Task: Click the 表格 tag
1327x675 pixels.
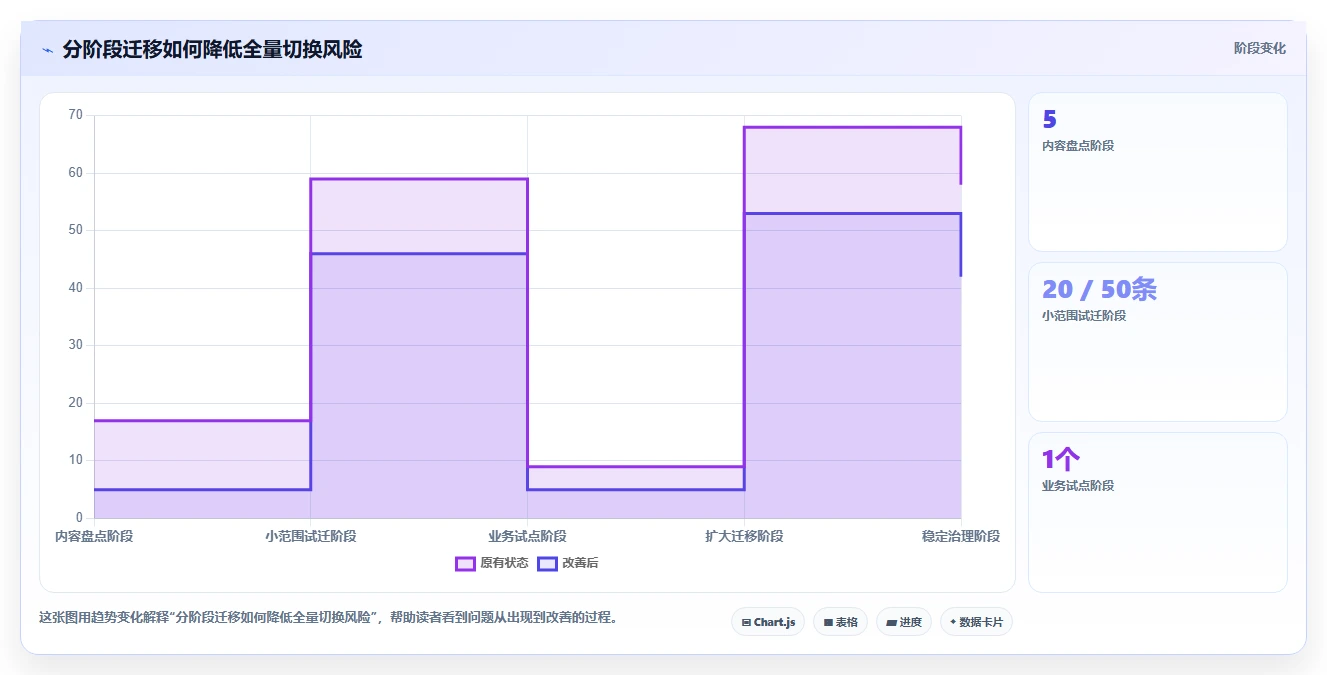Action: click(840, 622)
